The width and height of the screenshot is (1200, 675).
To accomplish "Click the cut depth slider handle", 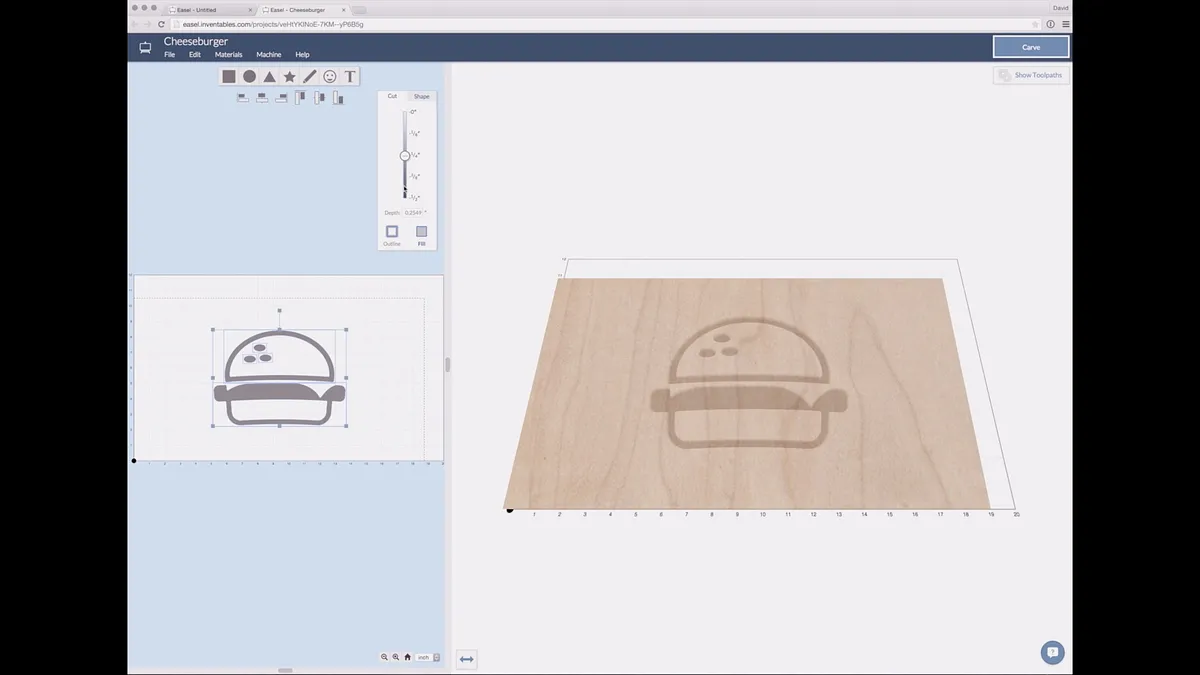I will click(405, 156).
